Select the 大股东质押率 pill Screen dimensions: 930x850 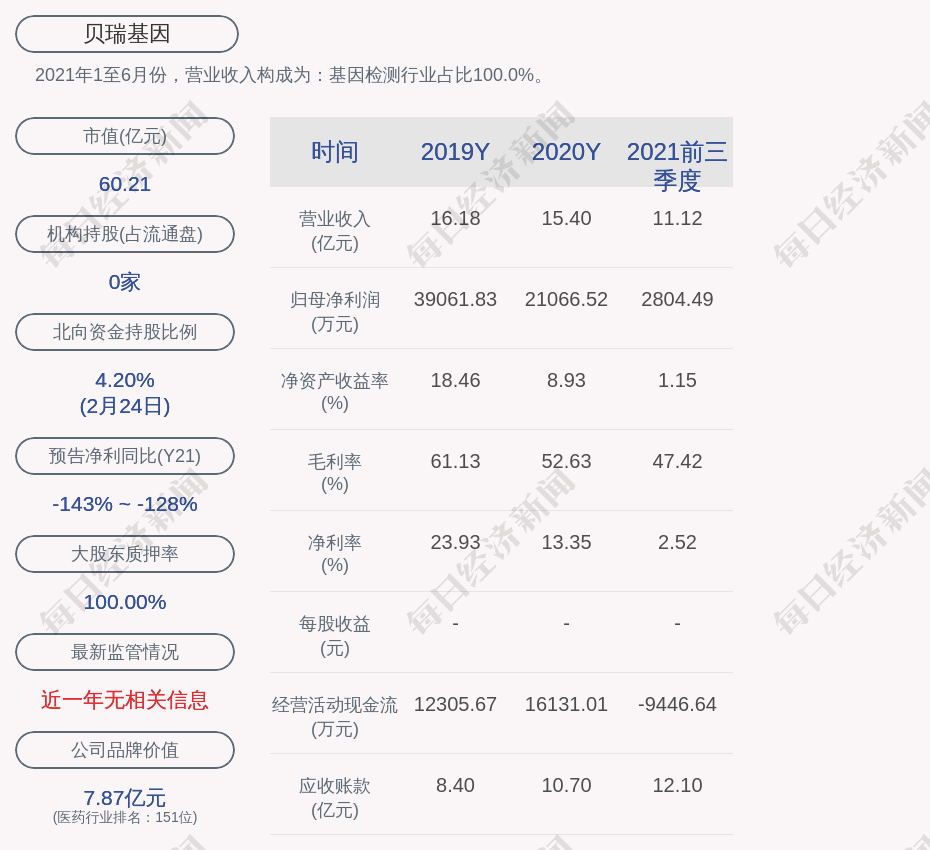pos(125,553)
